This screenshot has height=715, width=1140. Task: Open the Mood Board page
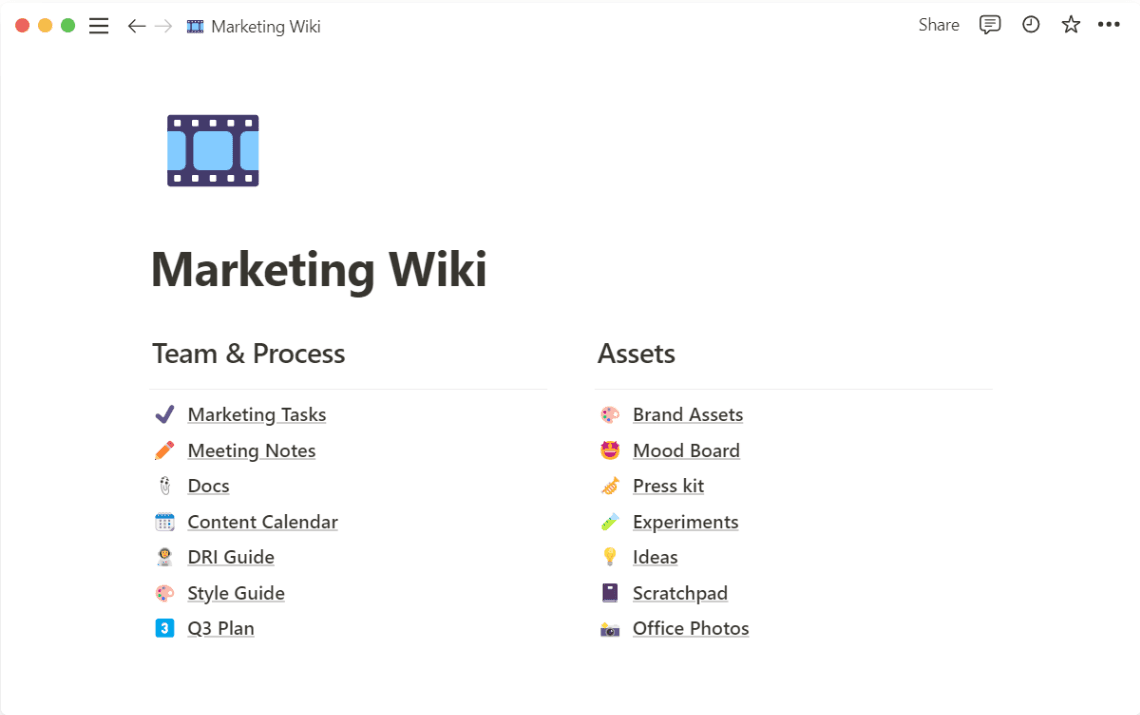click(686, 450)
